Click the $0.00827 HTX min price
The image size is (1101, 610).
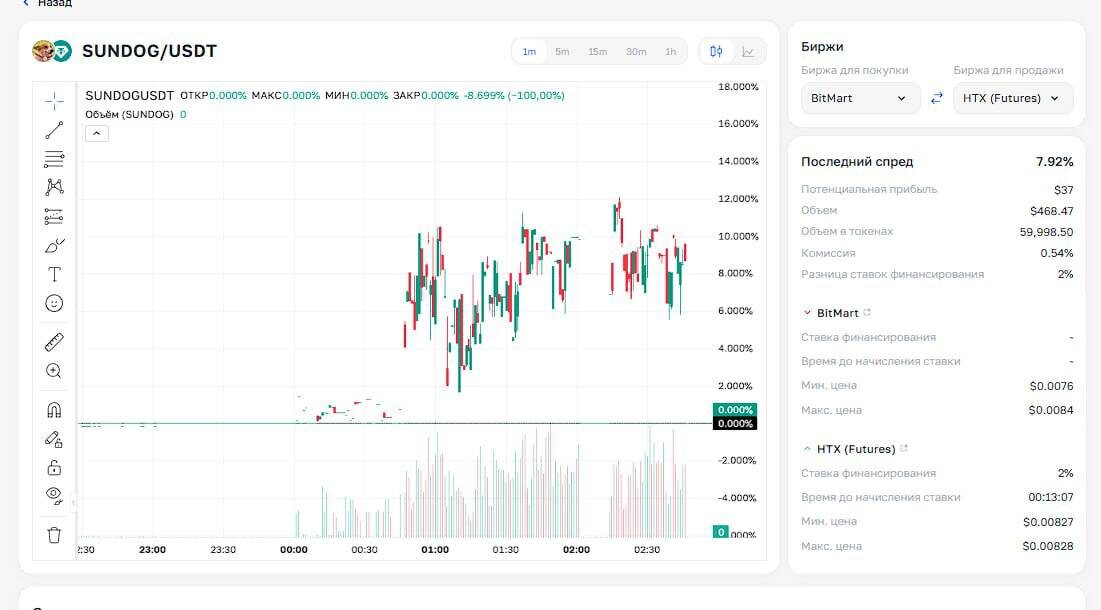point(1048,522)
